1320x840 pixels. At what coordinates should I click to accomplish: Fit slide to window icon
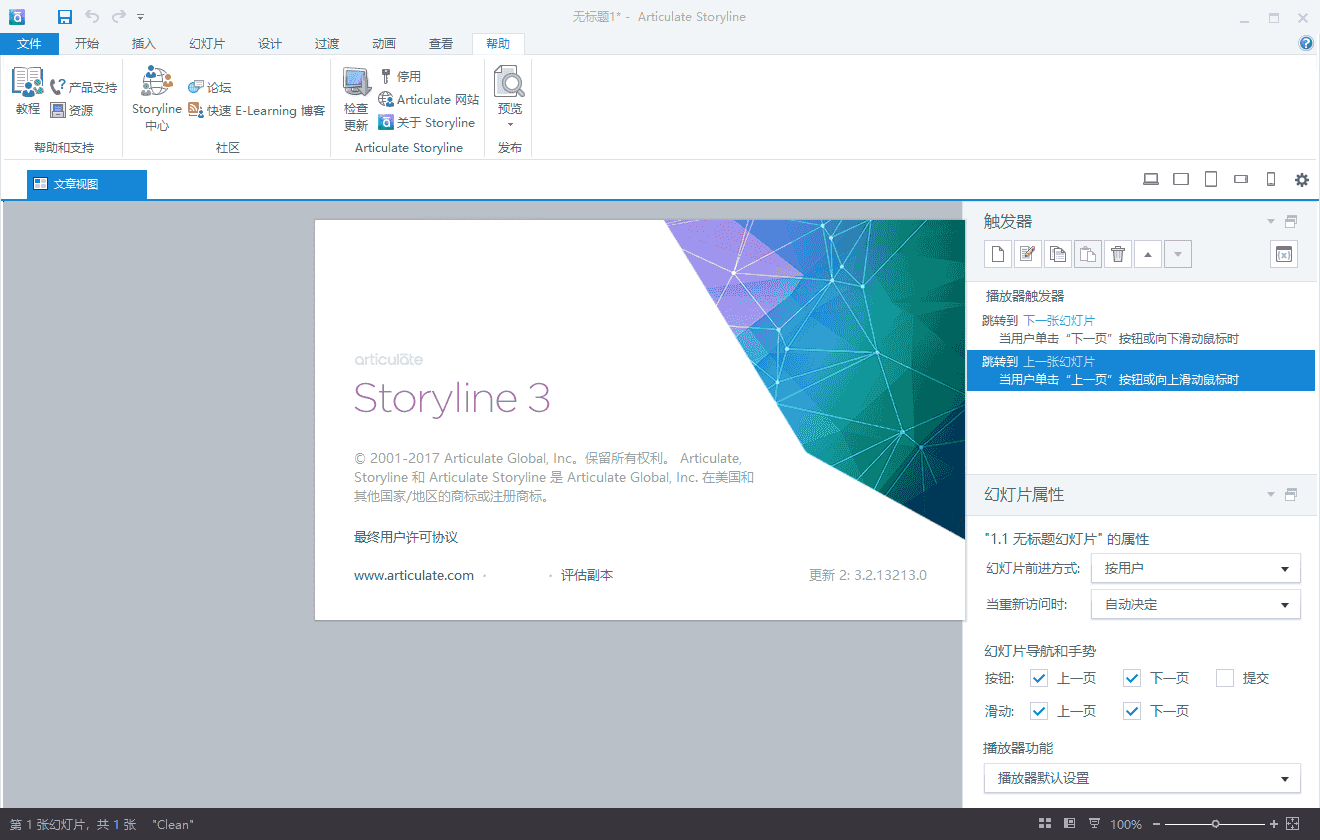[1292, 824]
